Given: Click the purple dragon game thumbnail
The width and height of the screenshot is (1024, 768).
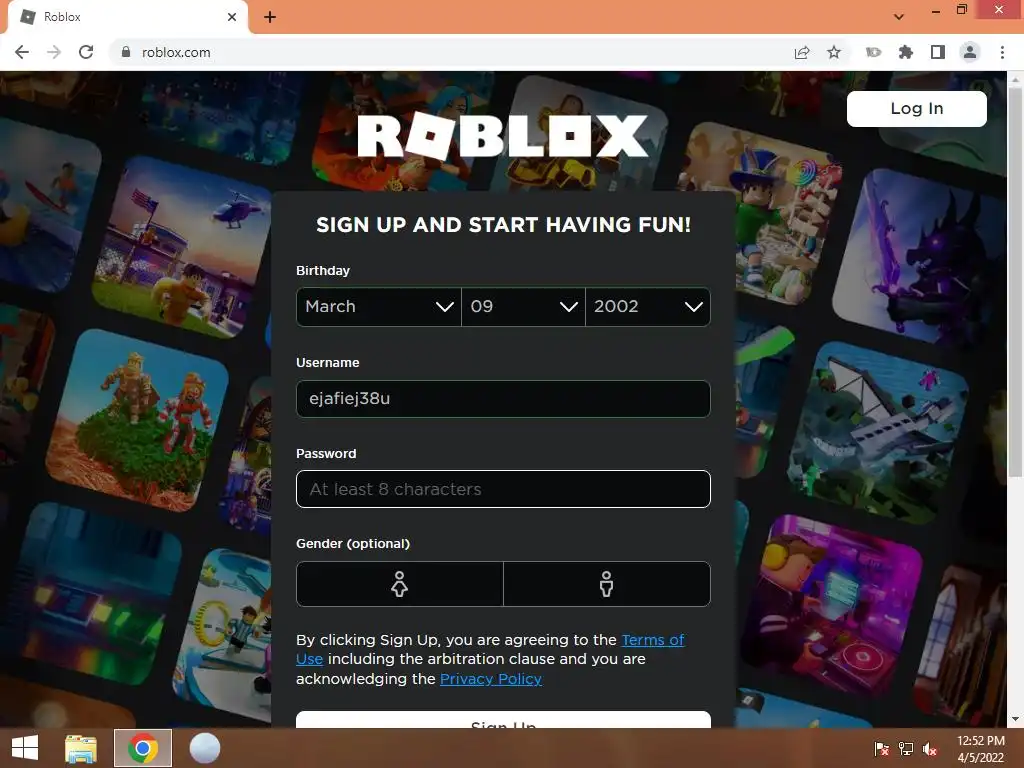Looking at the screenshot, I should (922, 258).
